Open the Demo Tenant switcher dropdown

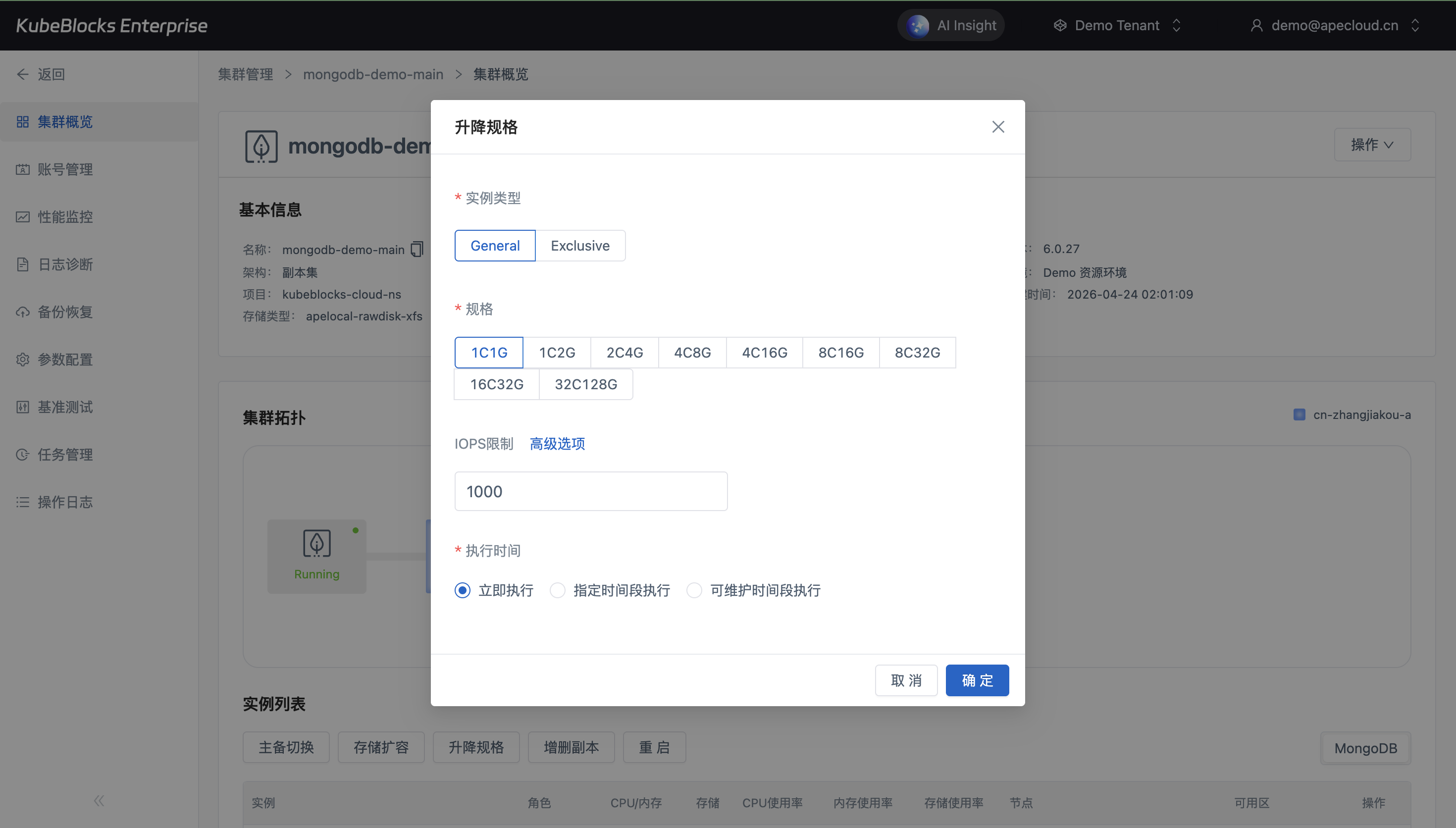(1117, 26)
